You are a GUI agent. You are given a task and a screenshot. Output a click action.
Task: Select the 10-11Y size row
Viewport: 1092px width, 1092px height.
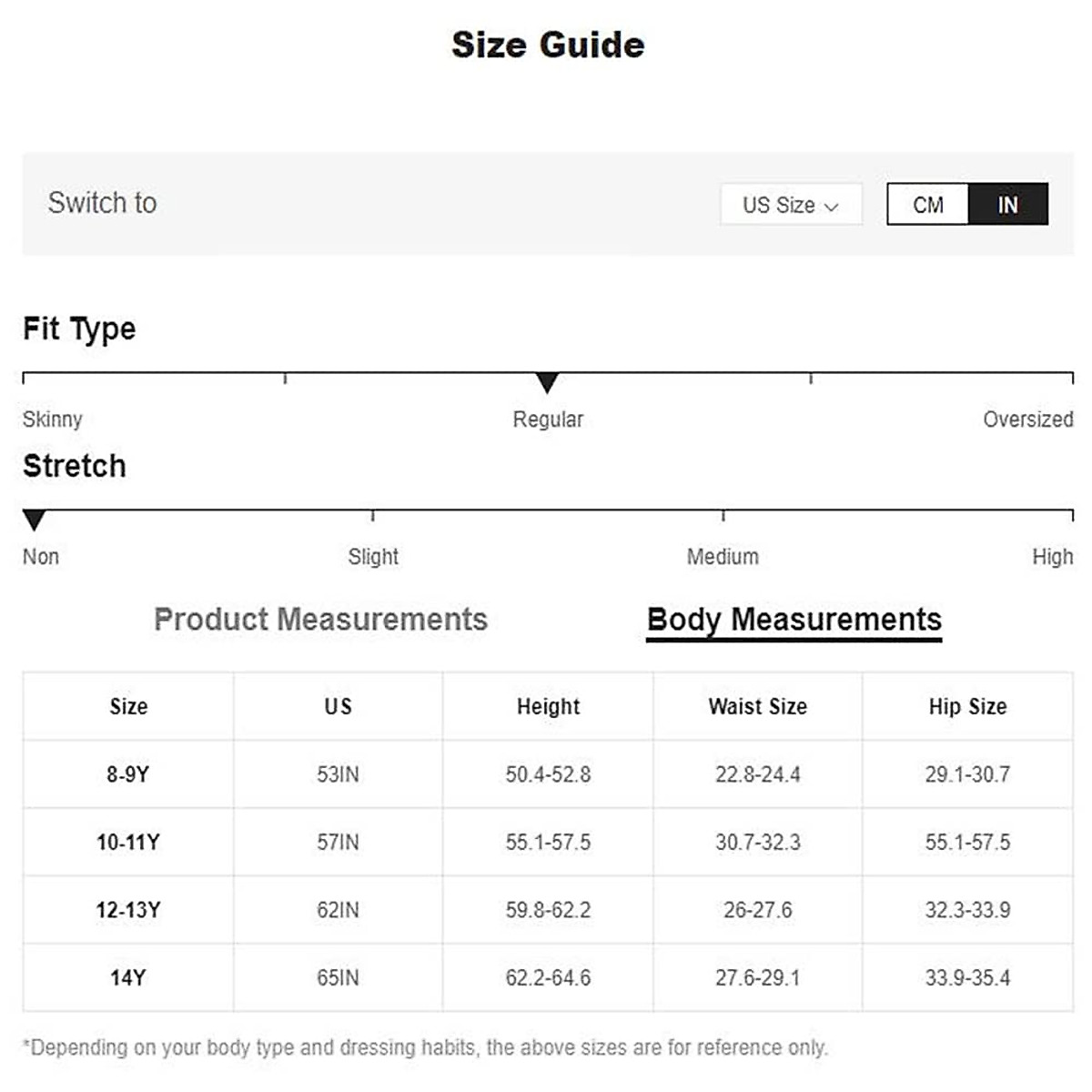pyautogui.click(x=128, y=843)
